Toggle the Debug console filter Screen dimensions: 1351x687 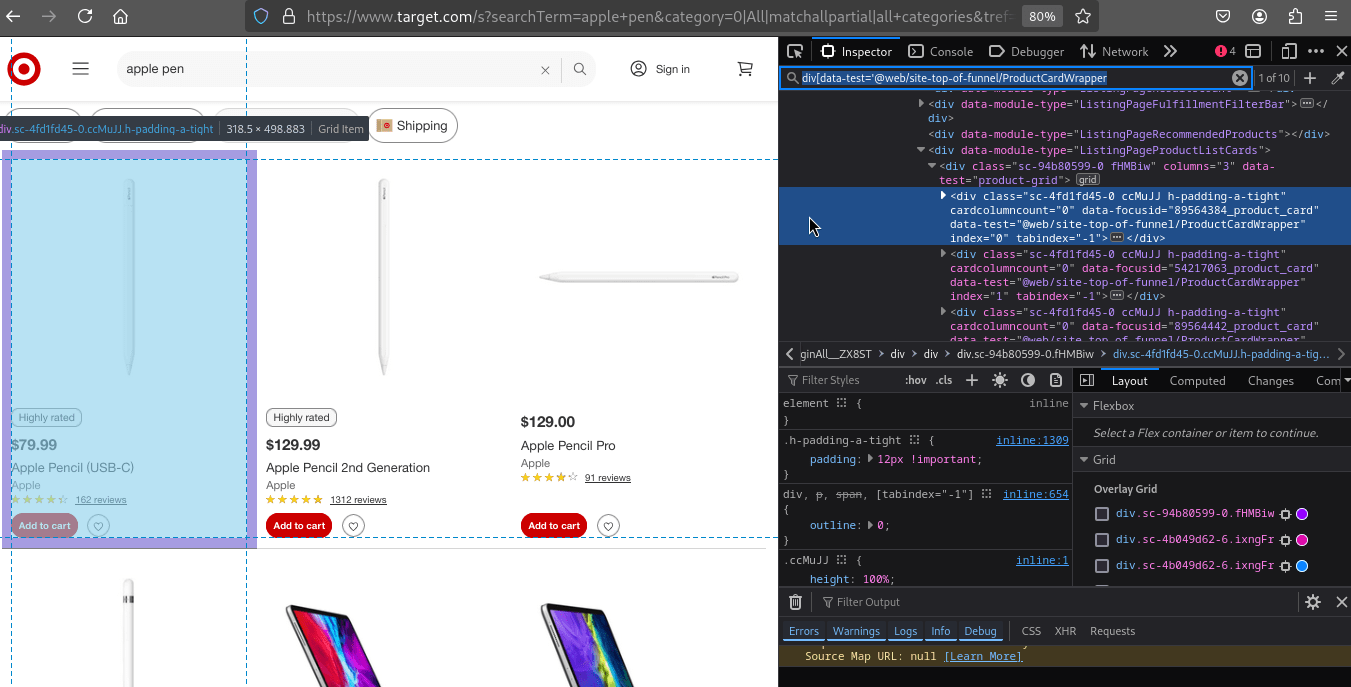[x=980, y=631]
